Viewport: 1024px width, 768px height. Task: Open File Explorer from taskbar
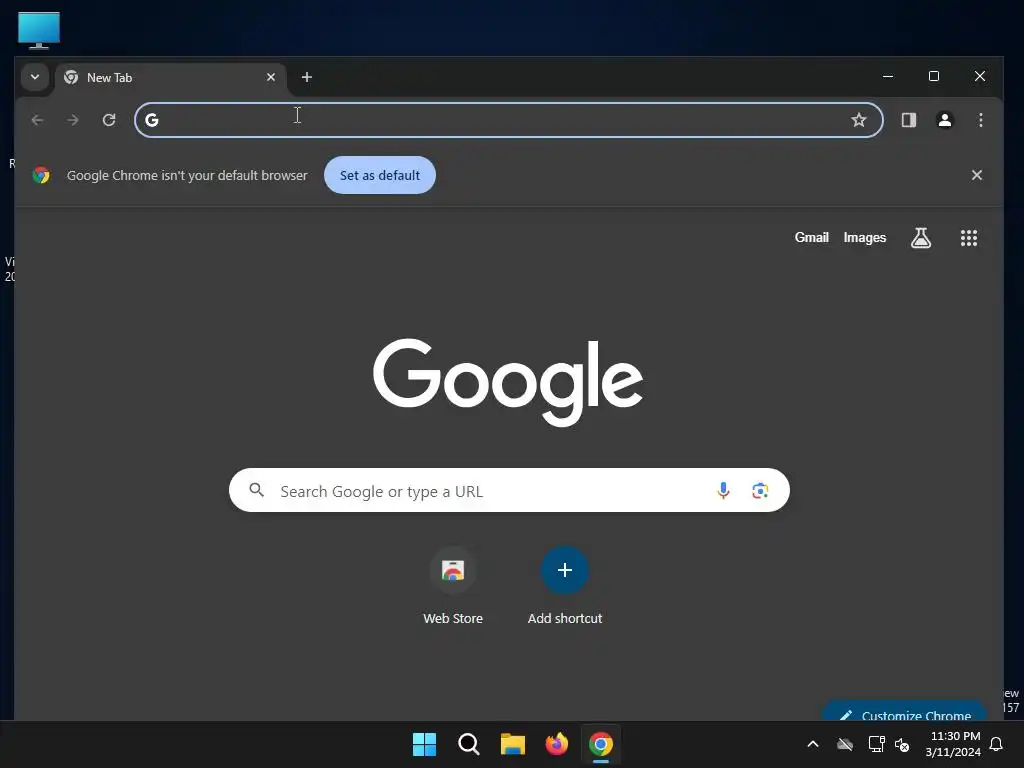click(x=513, y=744)
